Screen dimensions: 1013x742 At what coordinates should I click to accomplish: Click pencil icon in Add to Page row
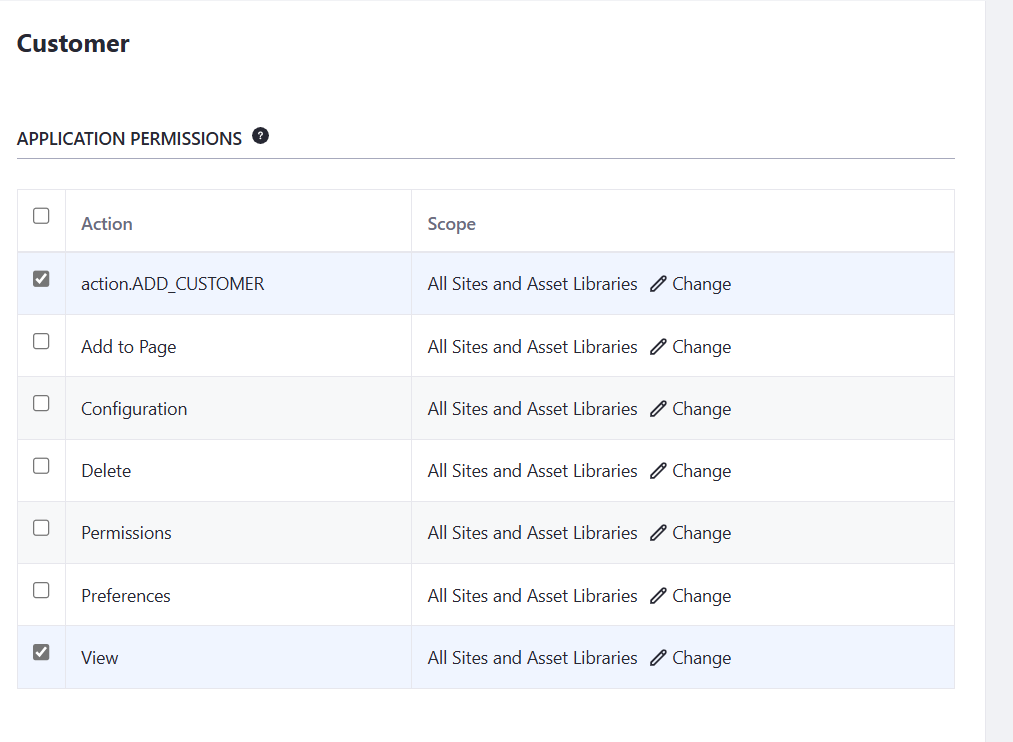[x=658, y=347]
